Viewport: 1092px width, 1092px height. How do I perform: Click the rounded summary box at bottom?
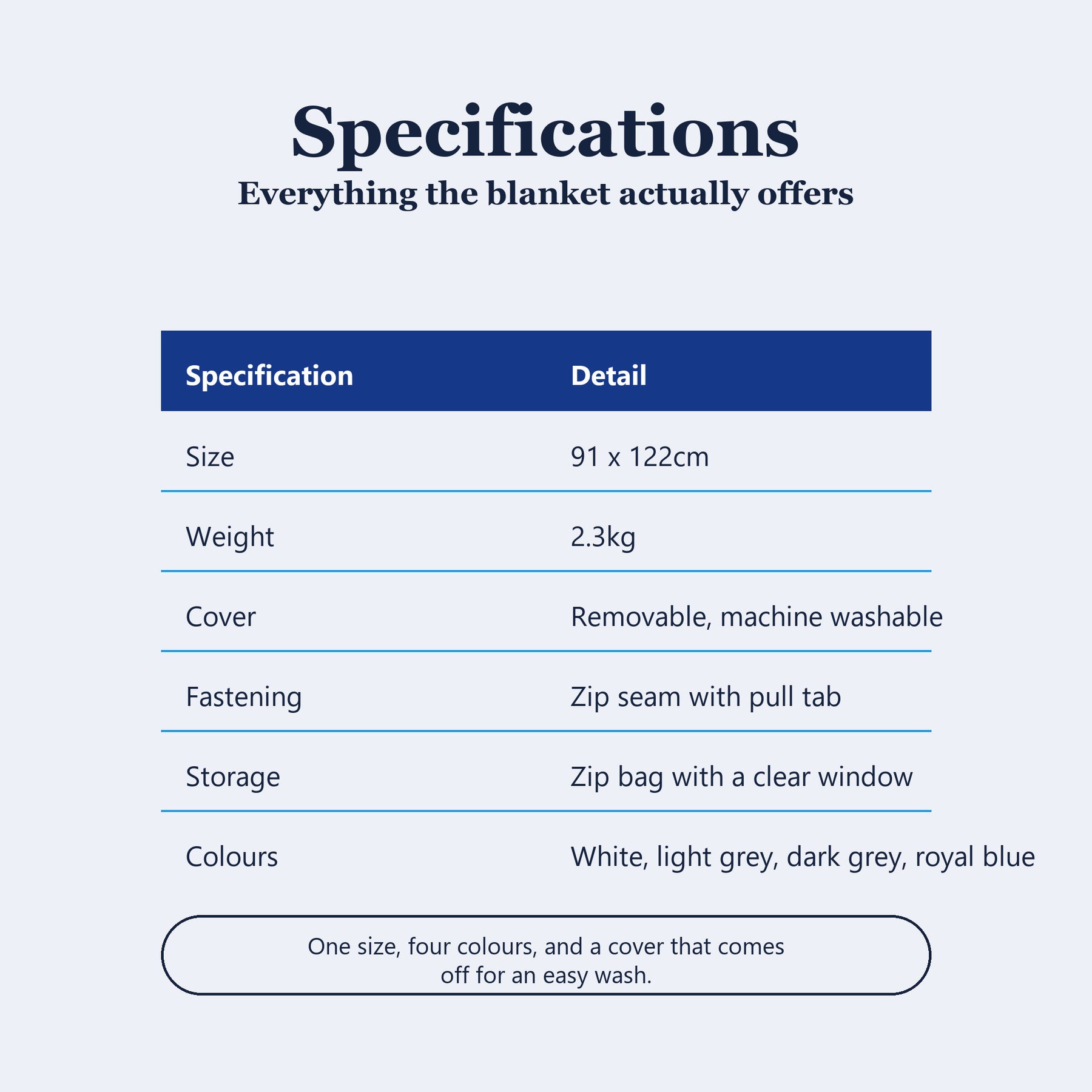click(546, 955)
